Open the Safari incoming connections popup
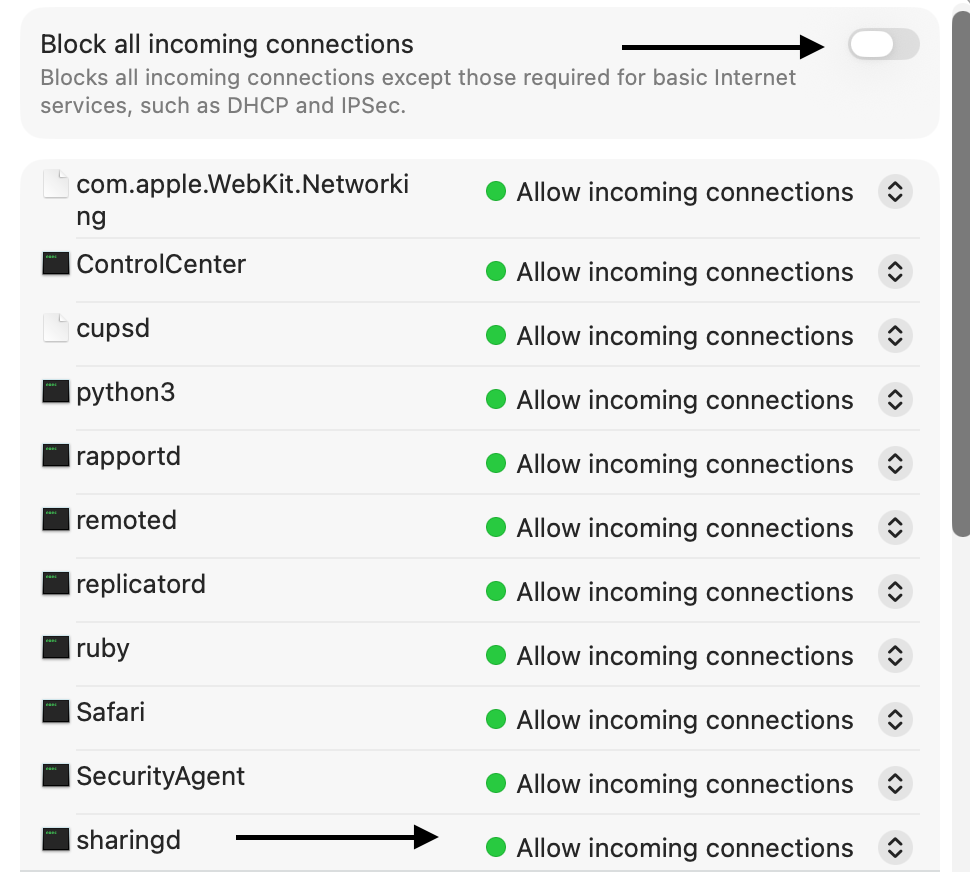Screen dimensions: 970x872 click(895, 720)
